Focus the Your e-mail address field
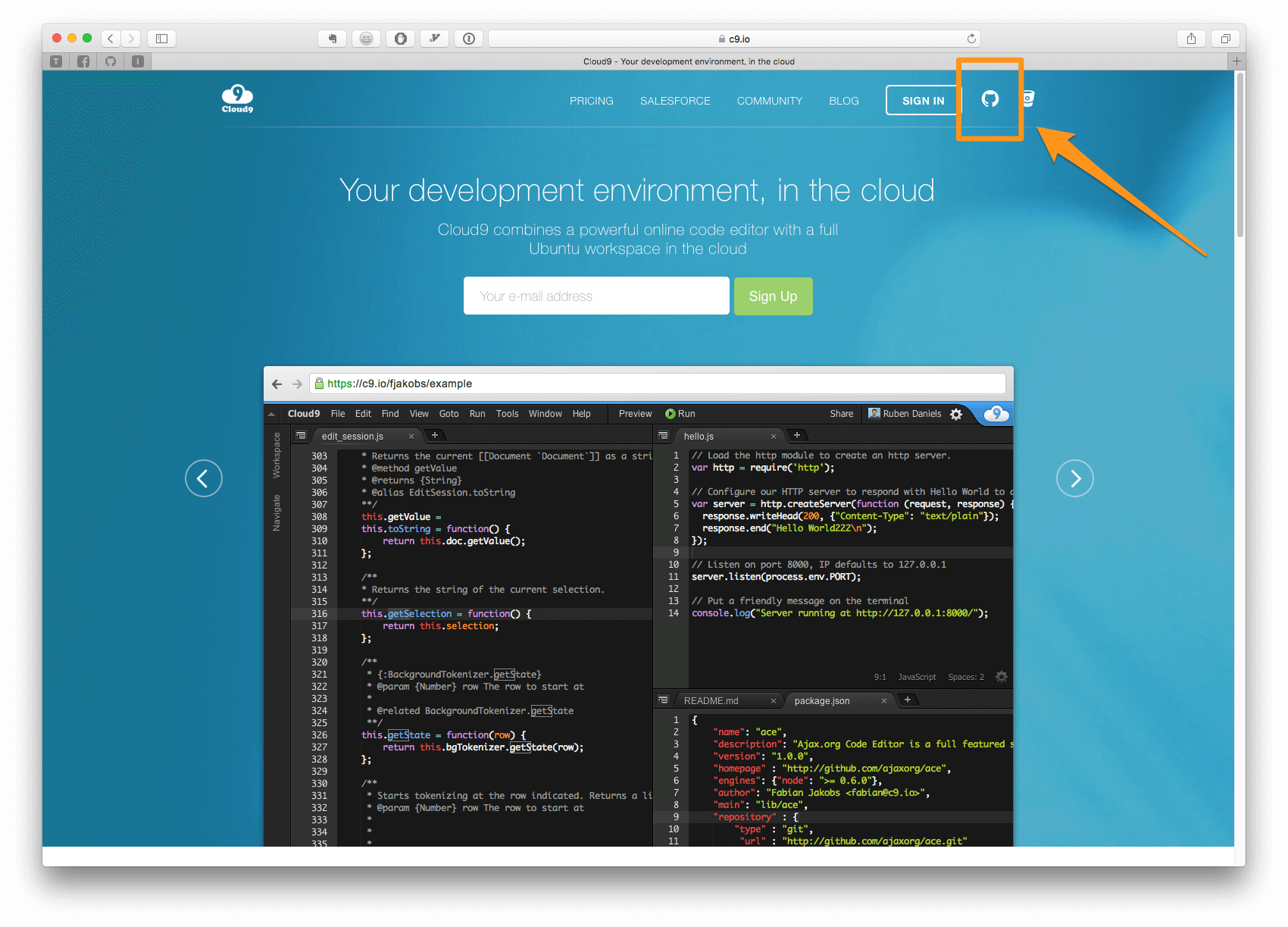This screenshot has width=1288, height=927. coord(596,296)
